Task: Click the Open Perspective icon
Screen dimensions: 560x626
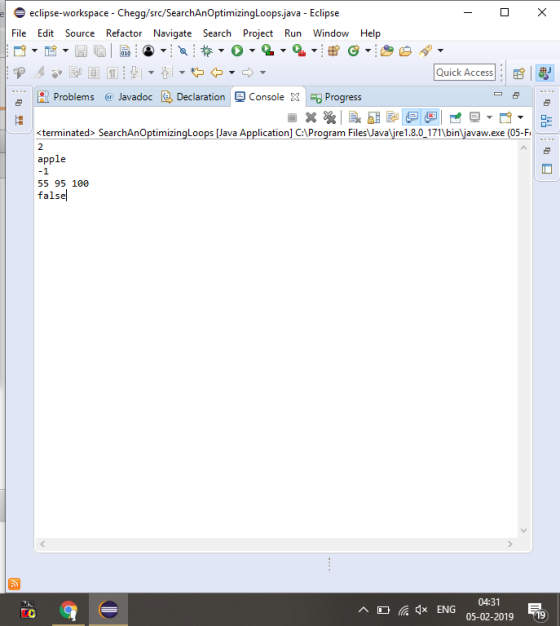Action: coord(518,73)
